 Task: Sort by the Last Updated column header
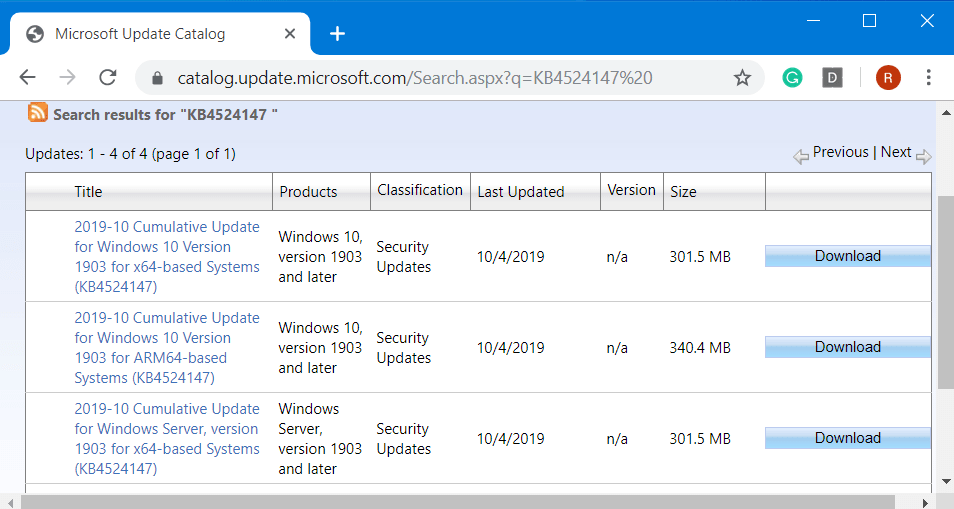(521, 192)
